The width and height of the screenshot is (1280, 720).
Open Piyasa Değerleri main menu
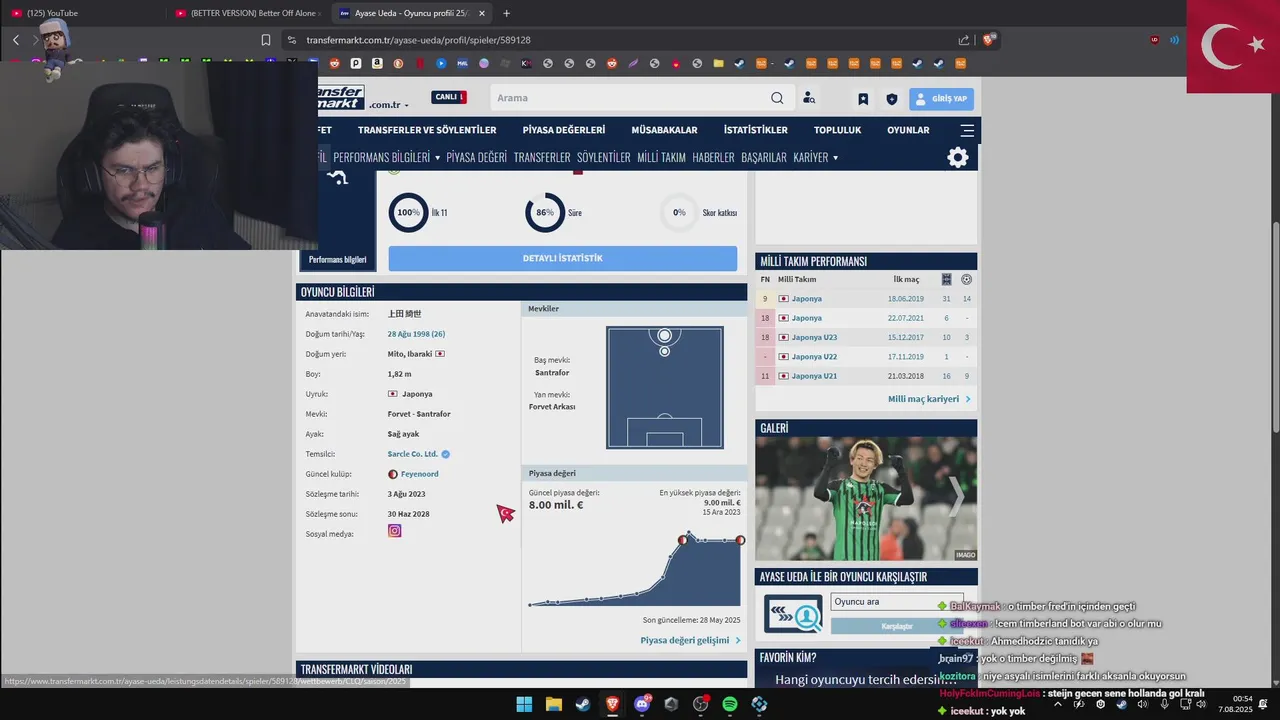[564, 130]
